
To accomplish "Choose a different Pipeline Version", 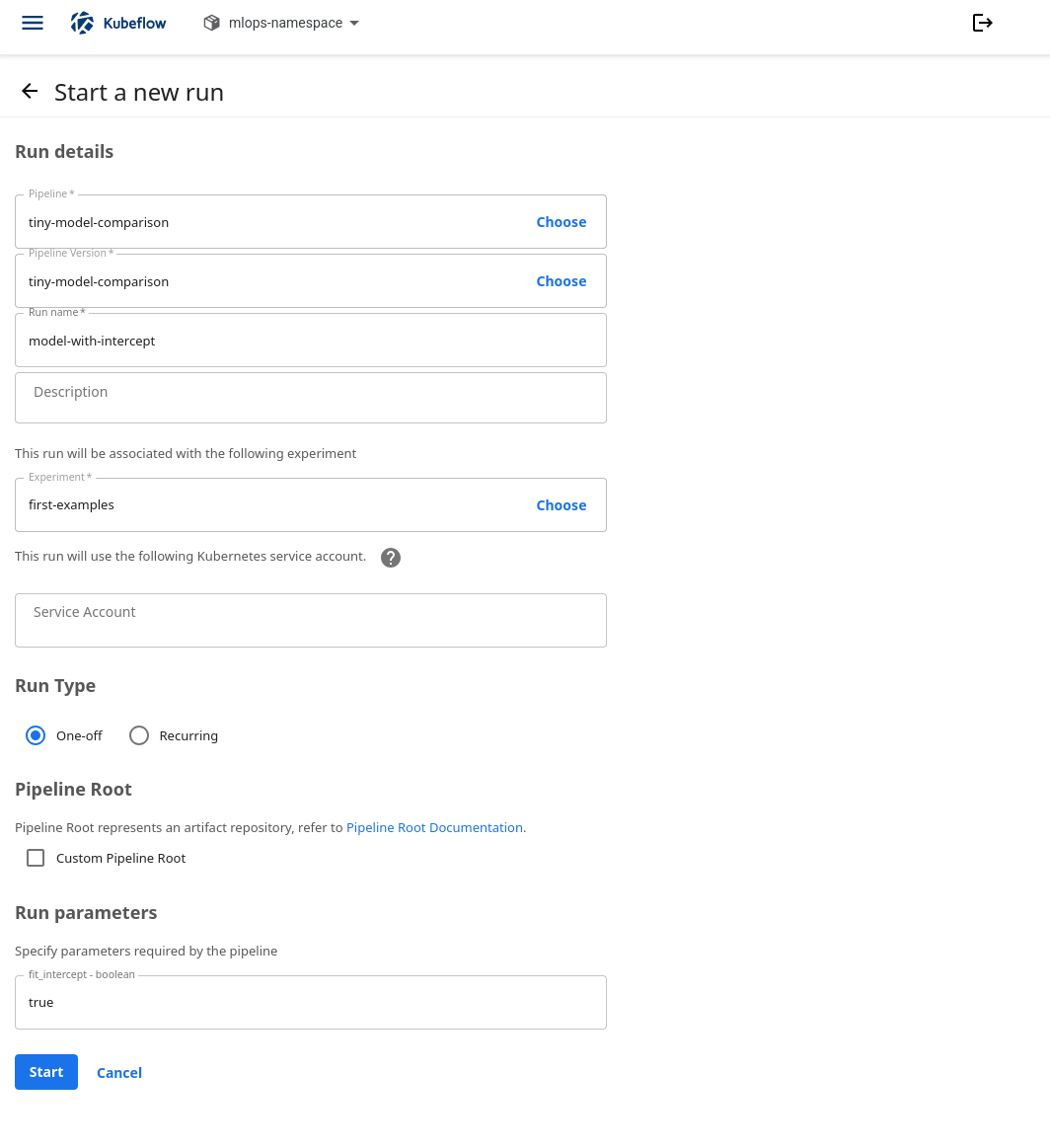I will pyautogui.click(x=562, y=281).
